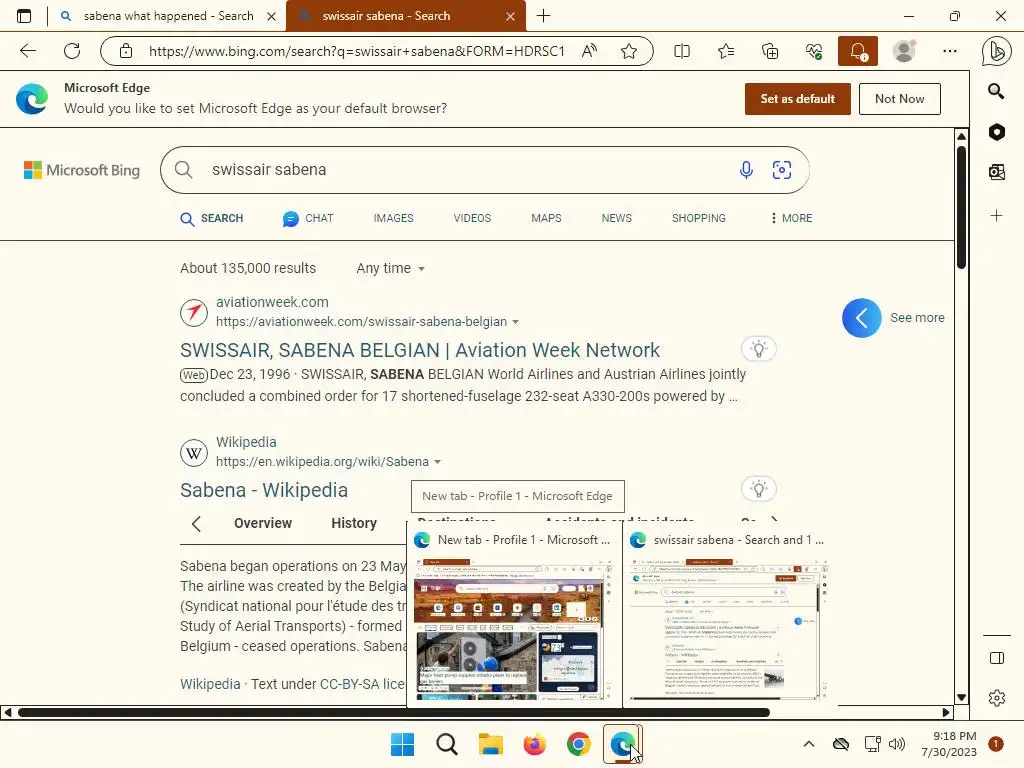Search by voice microphone icon

(746, 170)
